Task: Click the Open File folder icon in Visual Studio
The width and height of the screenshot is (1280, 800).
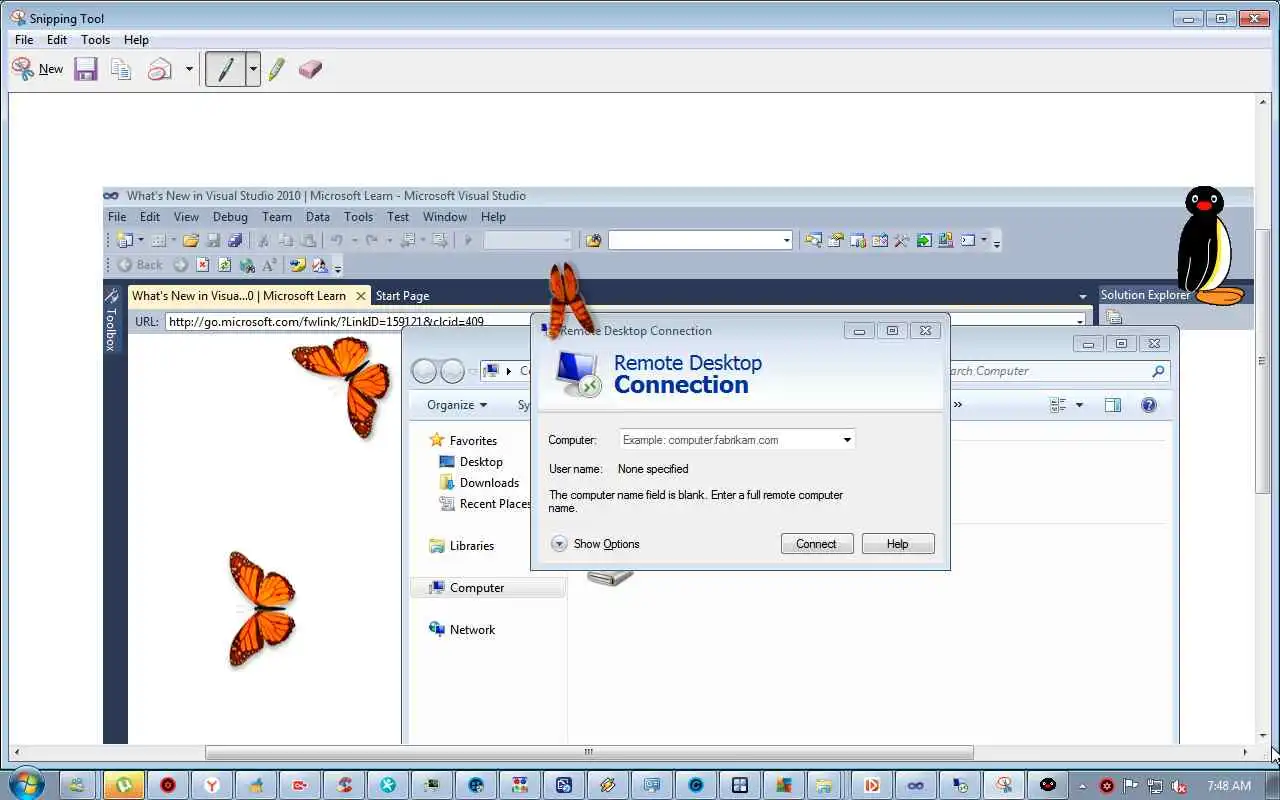Action: pyautogui.click(x=190, y=240)
